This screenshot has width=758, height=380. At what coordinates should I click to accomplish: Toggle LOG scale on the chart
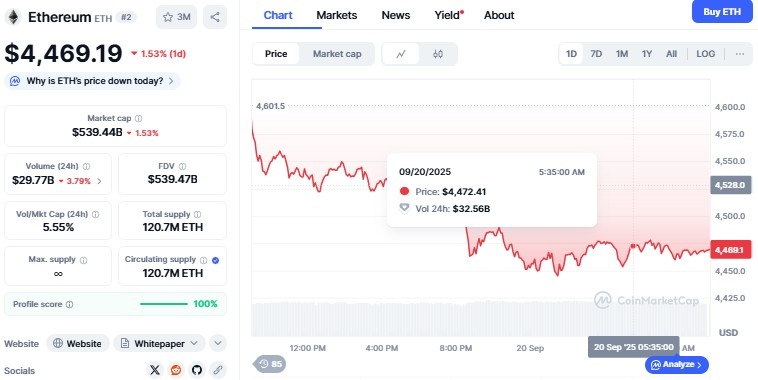click(x=705, y=54)
